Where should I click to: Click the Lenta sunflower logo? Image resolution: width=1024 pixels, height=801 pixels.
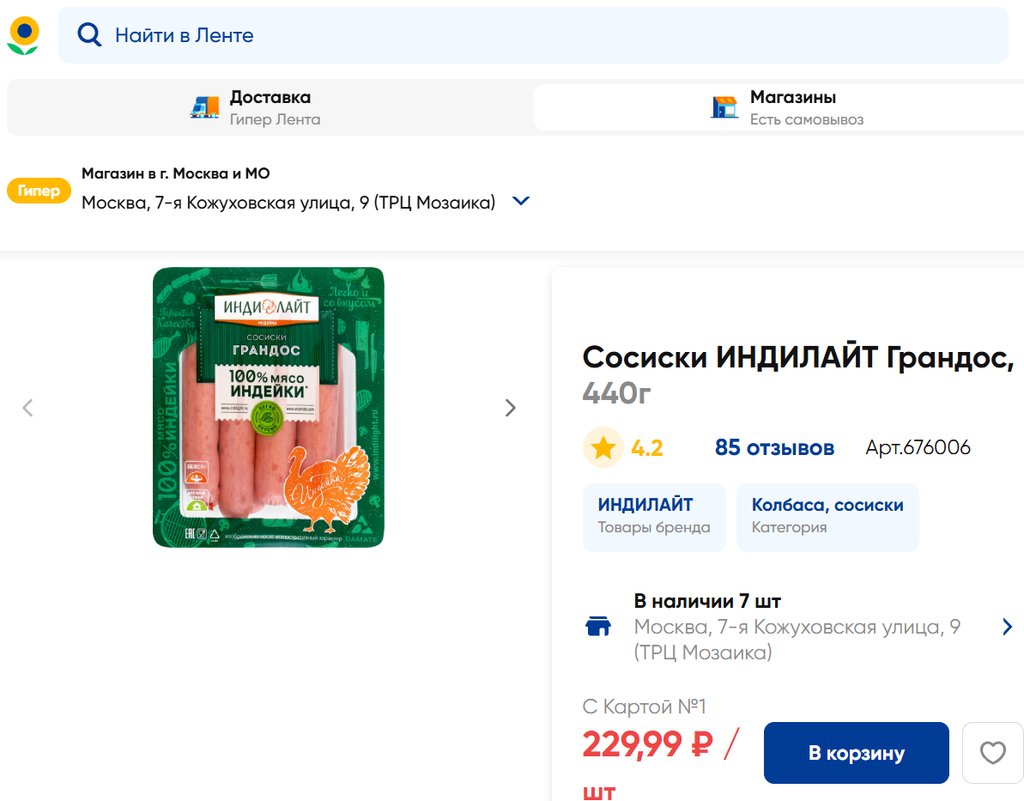pyautogui.click(x=23, y=35)
